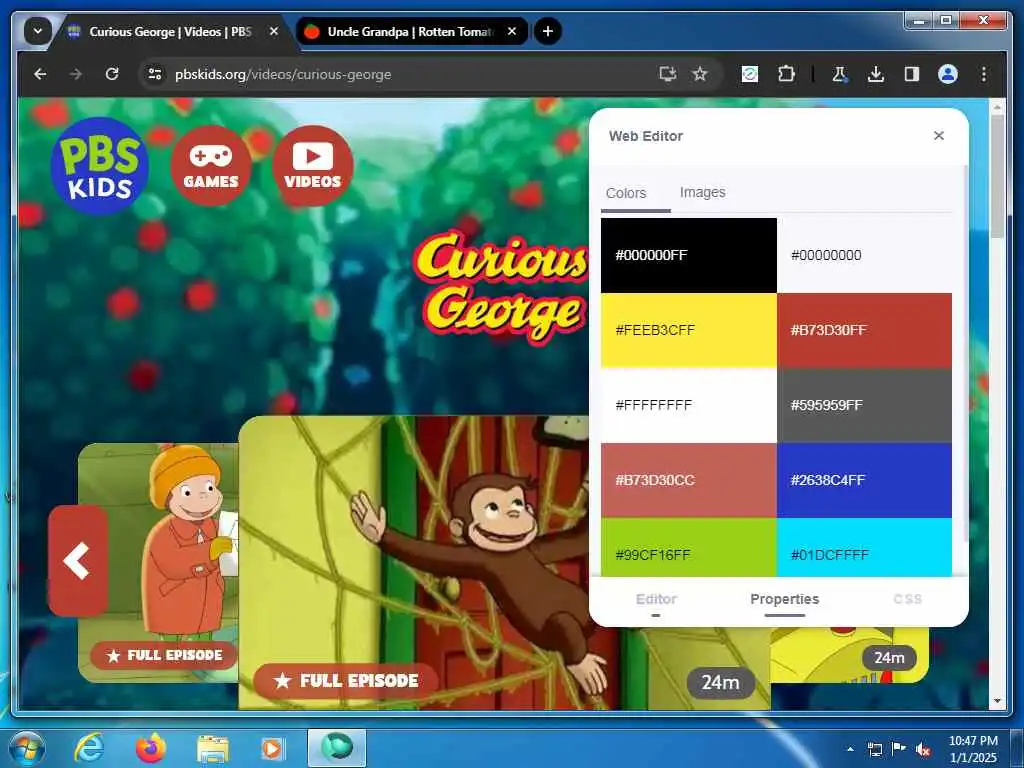Image resolution: width=1024 pixels, height=768 pixels.
Task: Click the PBS Kids logo
Action: point(99,166)
